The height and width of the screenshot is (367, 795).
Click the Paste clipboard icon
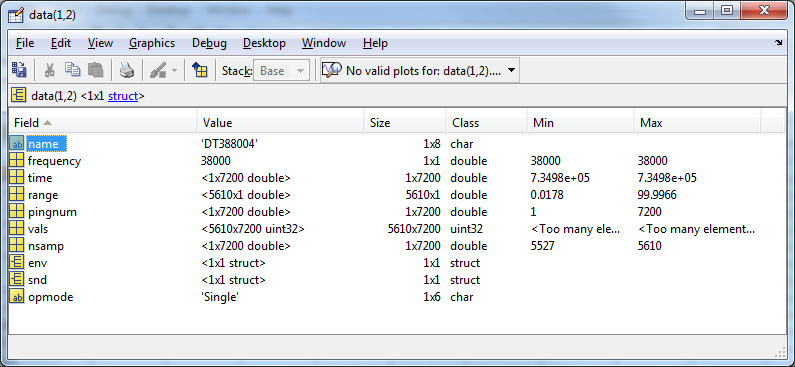point(95,70)
